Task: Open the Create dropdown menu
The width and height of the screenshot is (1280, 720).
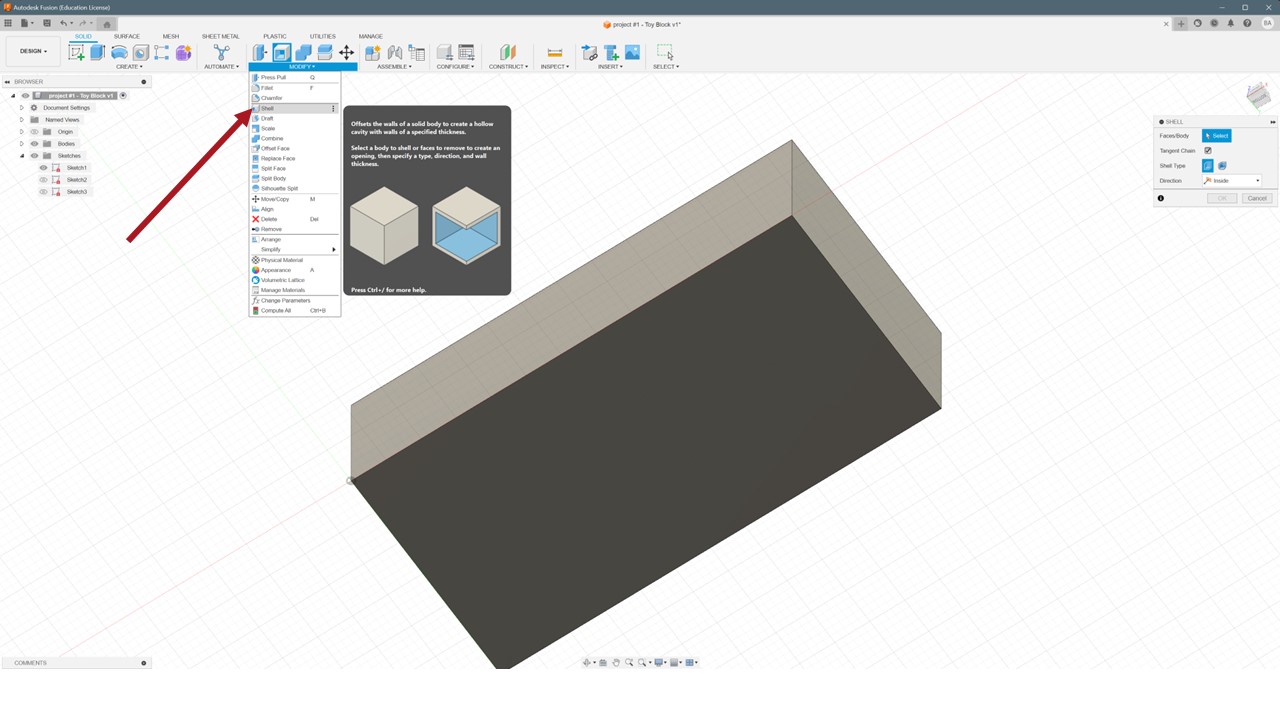Action: tap(129, 67)
